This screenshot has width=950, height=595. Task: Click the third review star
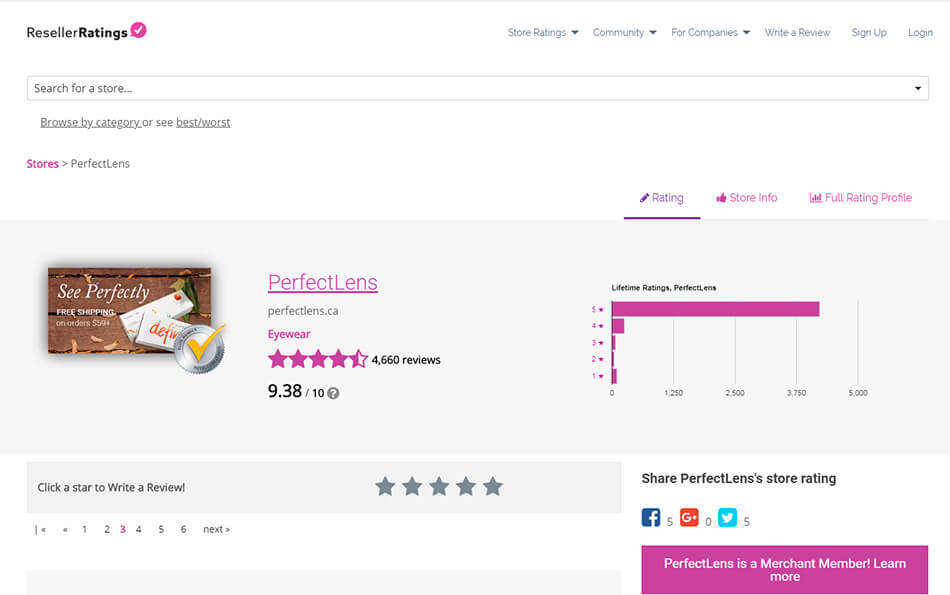point(439,486)
